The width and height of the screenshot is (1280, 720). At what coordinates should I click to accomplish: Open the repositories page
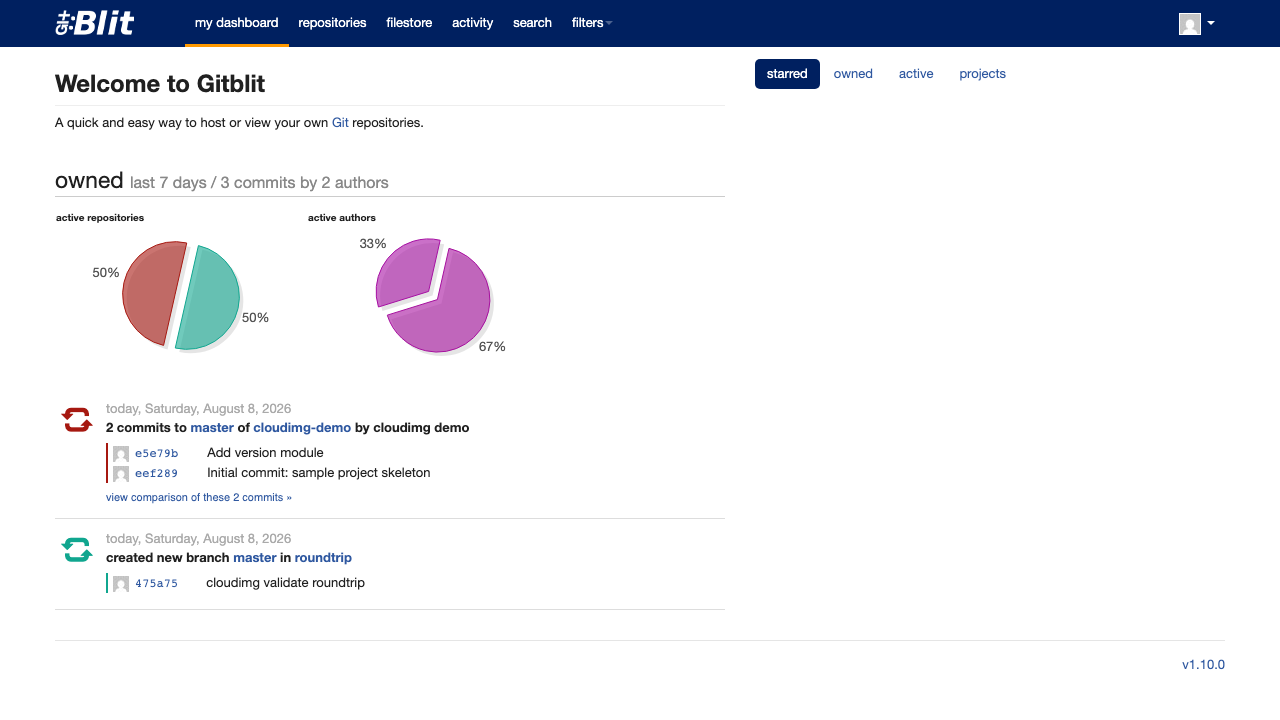(x=332, y=23)
